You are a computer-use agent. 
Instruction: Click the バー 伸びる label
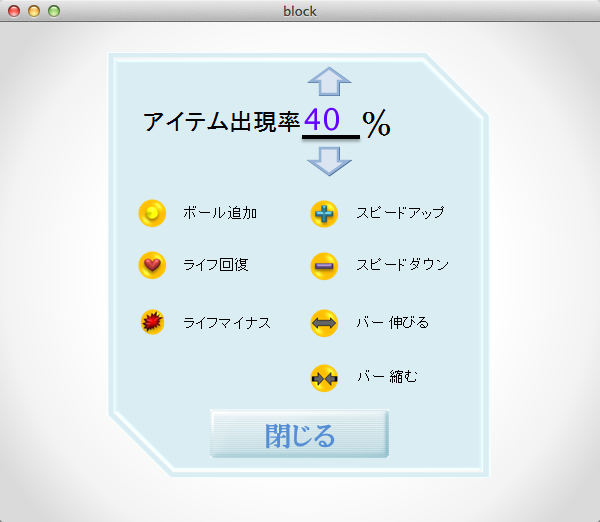[393, 322]
